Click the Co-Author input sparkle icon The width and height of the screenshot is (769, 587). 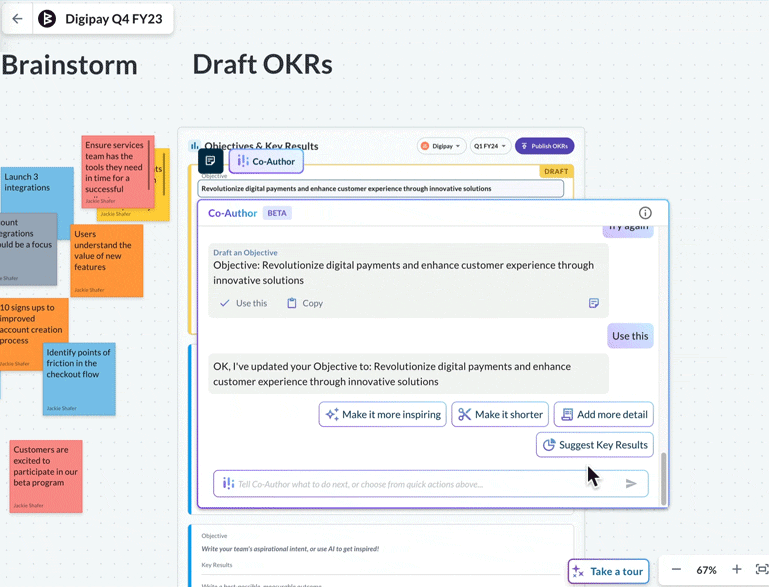(x=228, y=484)
